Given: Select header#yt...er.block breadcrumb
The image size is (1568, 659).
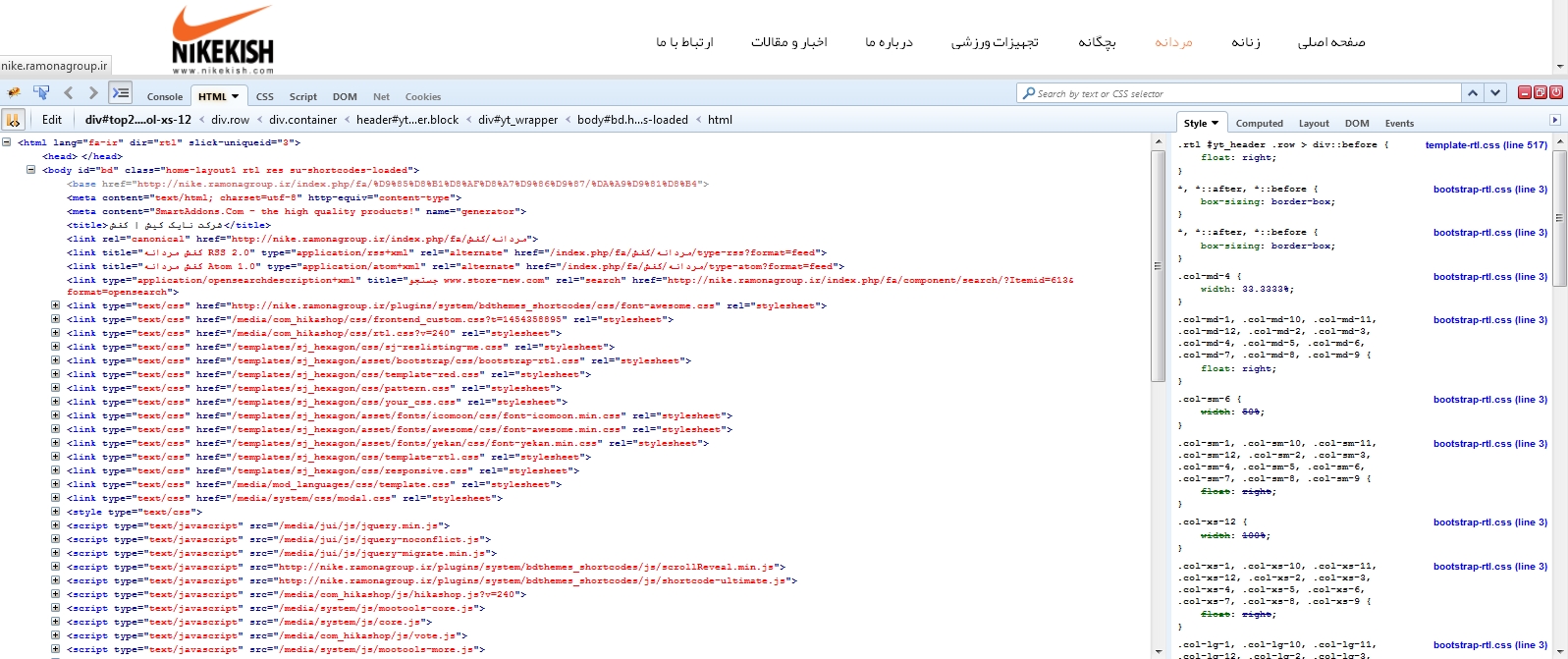Looking at the screenshot, I should pyautogui.click(x=407, y=120).
